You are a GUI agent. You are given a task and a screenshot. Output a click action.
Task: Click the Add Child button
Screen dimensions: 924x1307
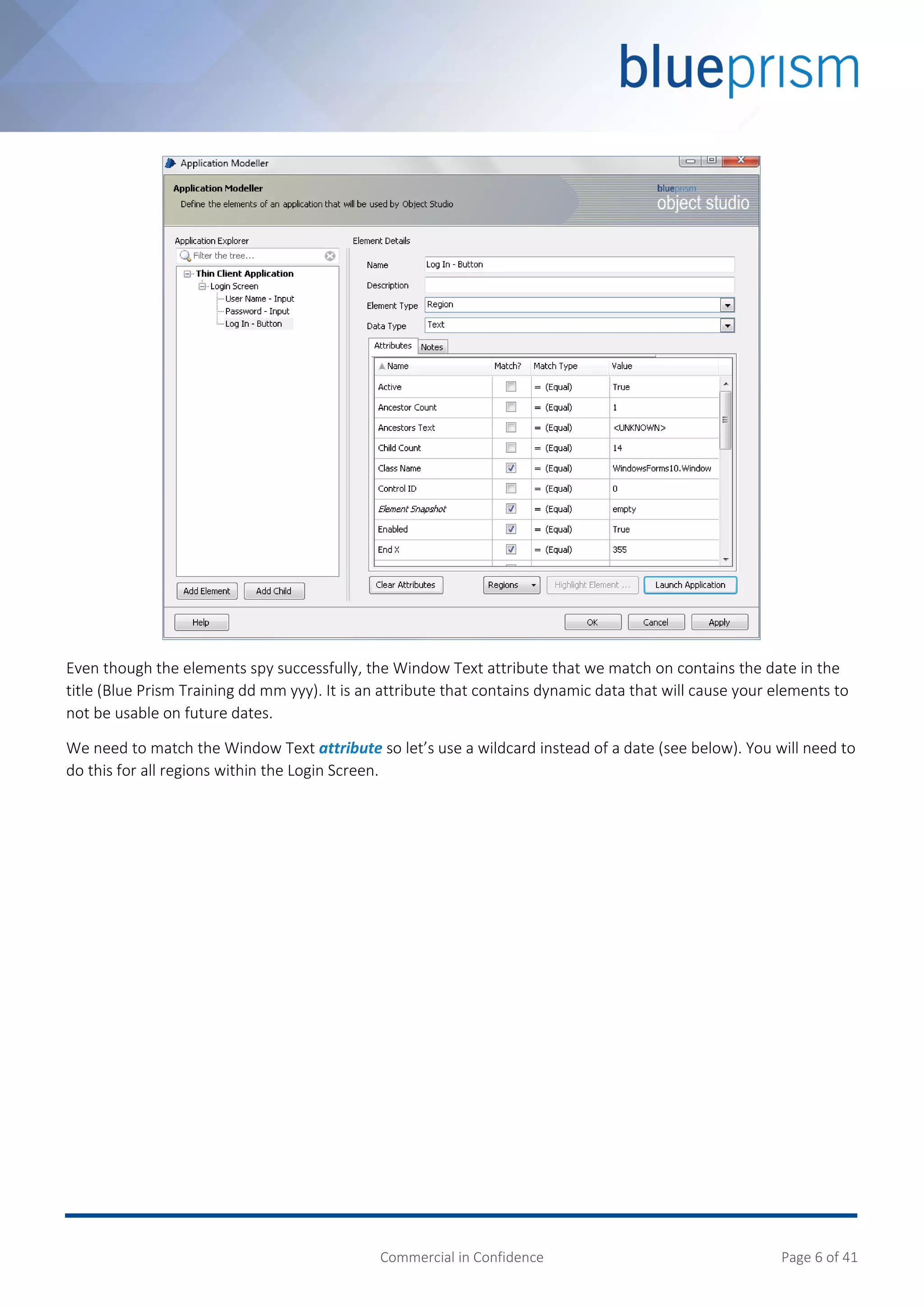coord(274,592)
